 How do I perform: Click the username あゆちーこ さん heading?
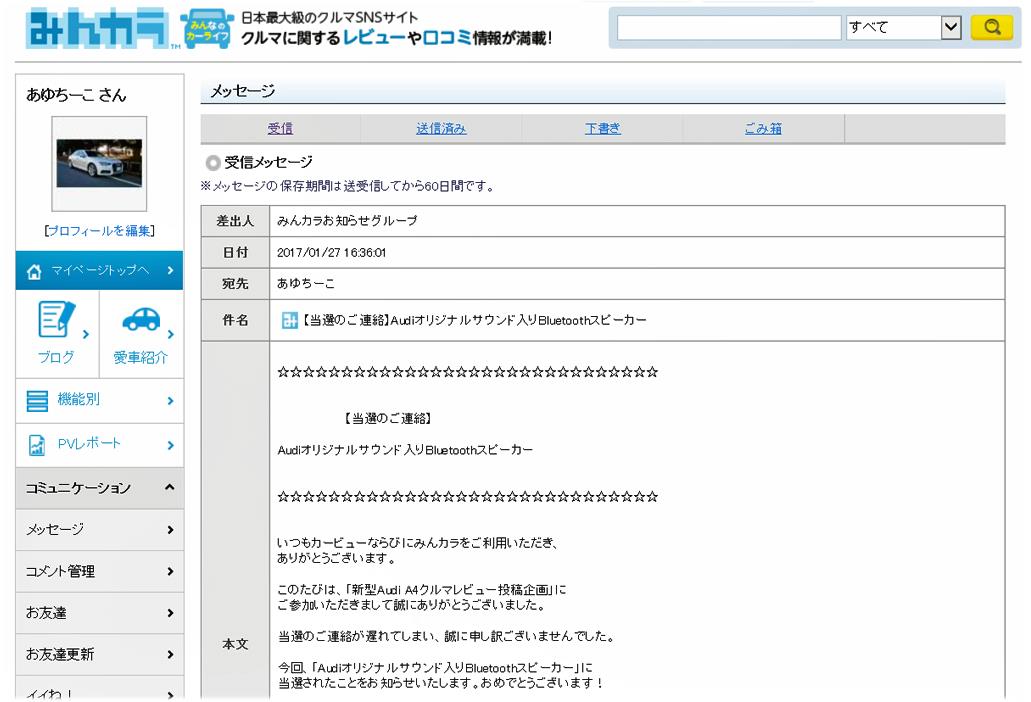tap(76, 95)
